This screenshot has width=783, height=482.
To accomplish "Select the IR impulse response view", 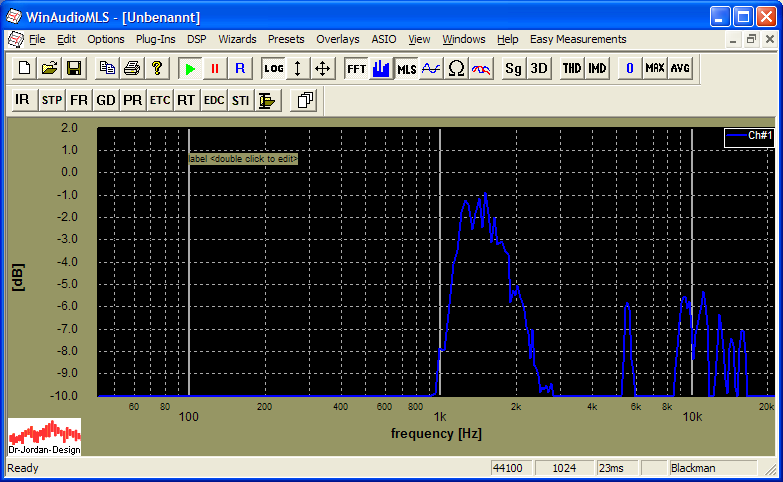I will coord(22,100).
